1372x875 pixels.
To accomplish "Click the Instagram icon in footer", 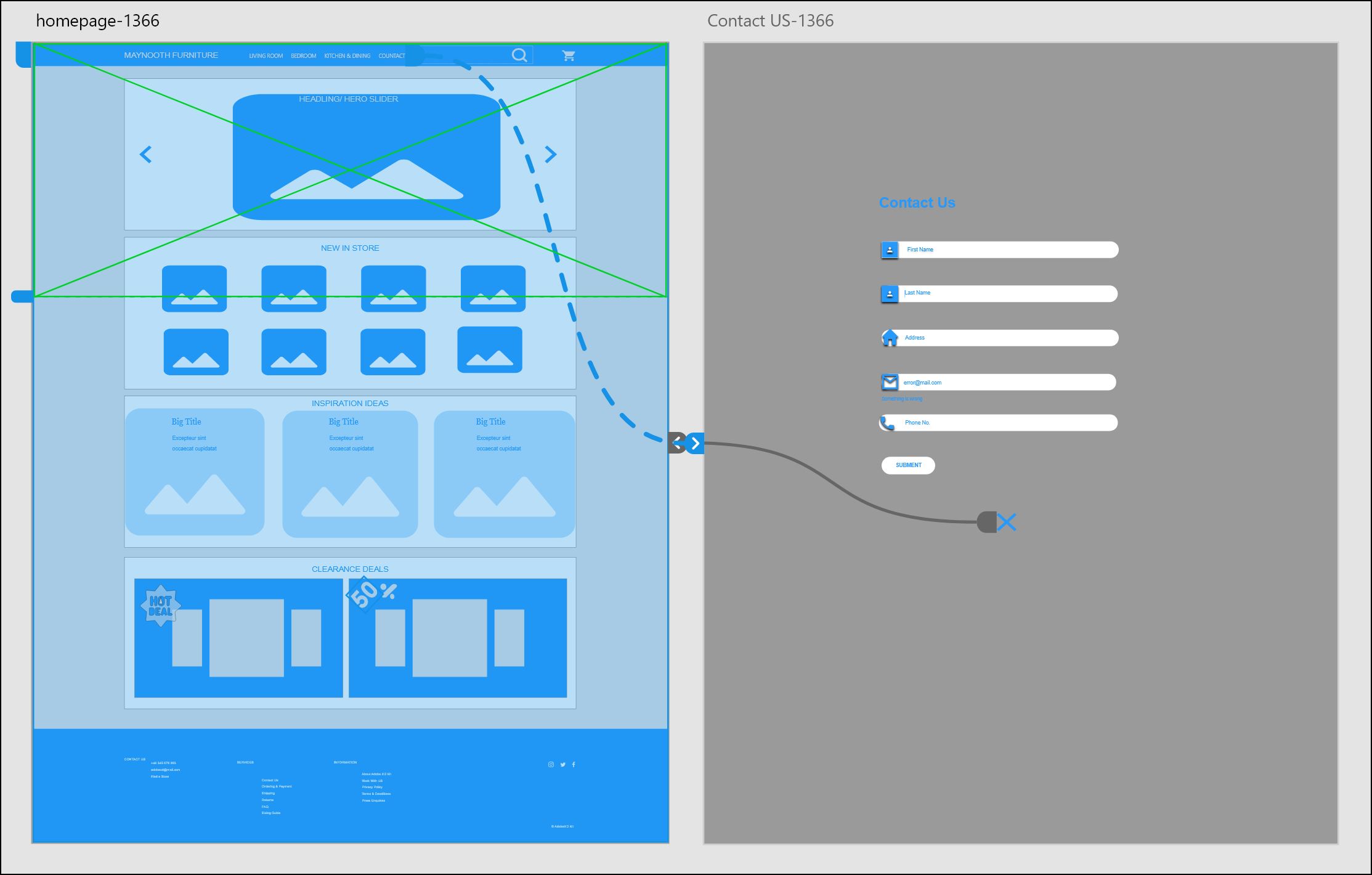I will click(x=551, y=764).
